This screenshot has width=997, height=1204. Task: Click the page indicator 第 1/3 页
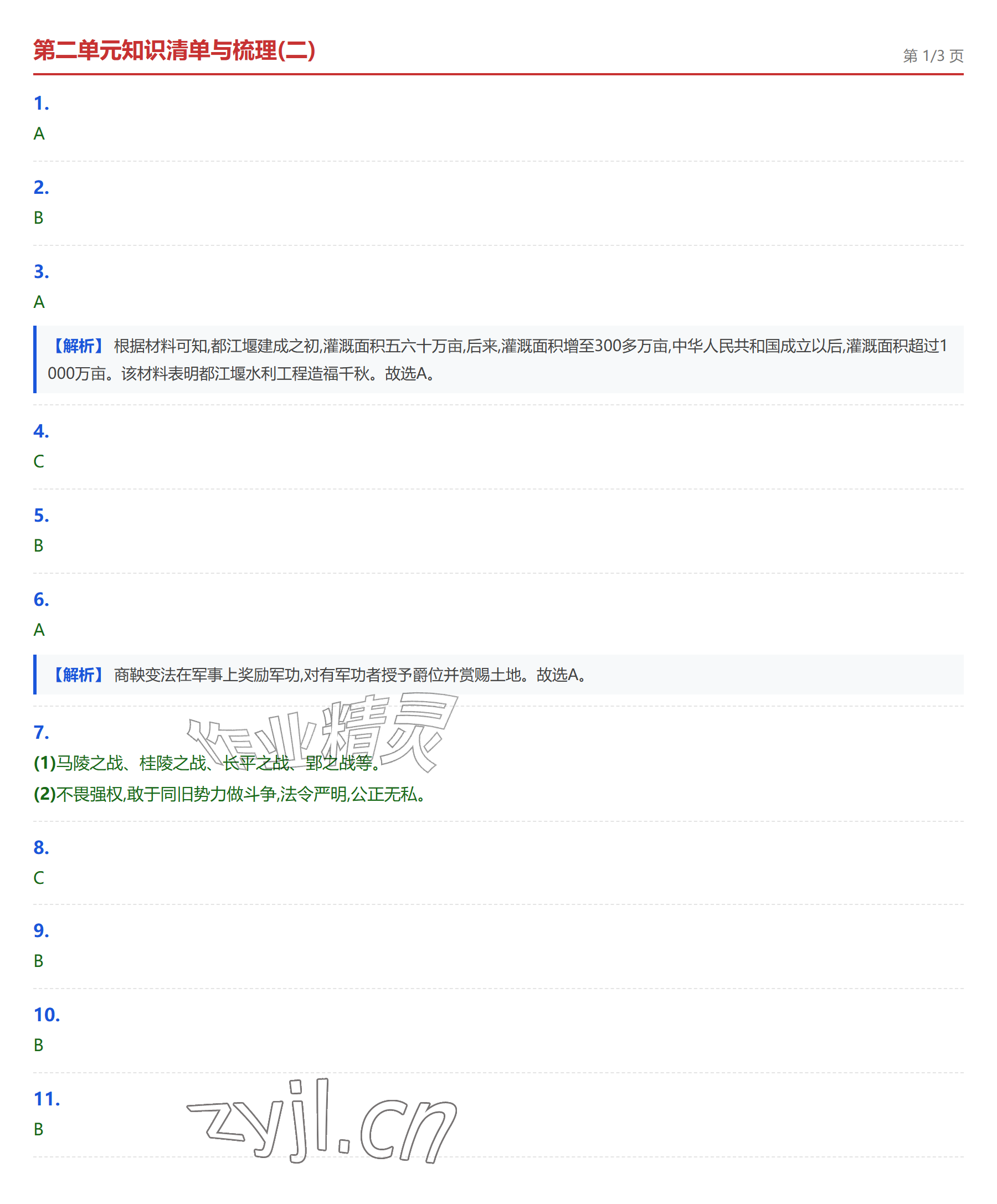pos(933,55)
